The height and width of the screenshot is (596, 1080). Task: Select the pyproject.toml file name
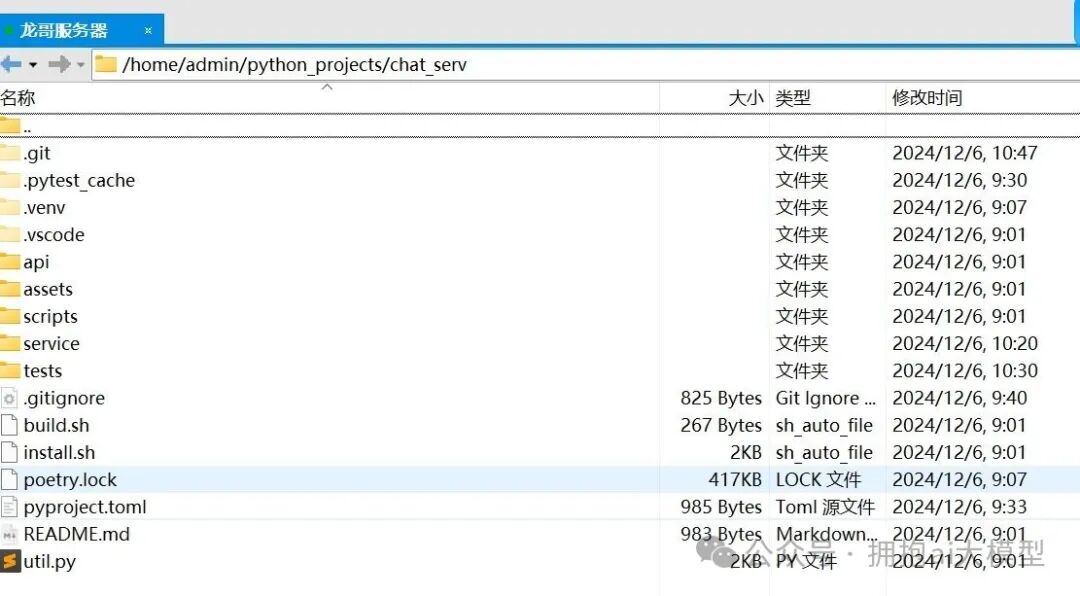pos(85,508)
